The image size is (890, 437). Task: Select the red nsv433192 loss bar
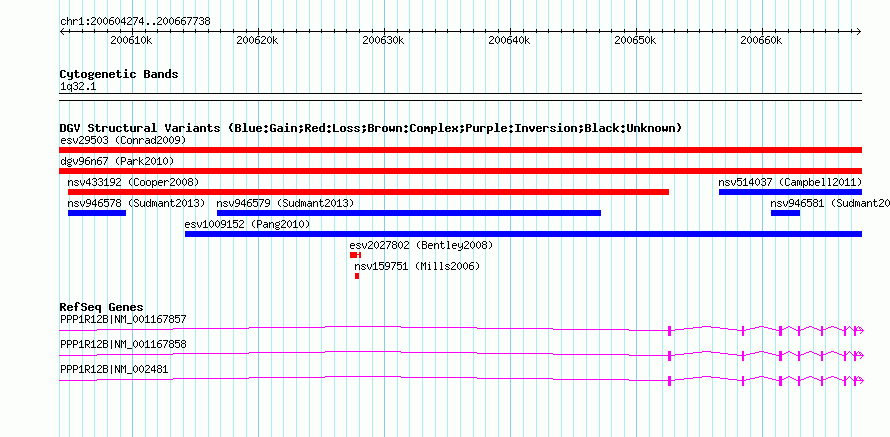[368, 192]
